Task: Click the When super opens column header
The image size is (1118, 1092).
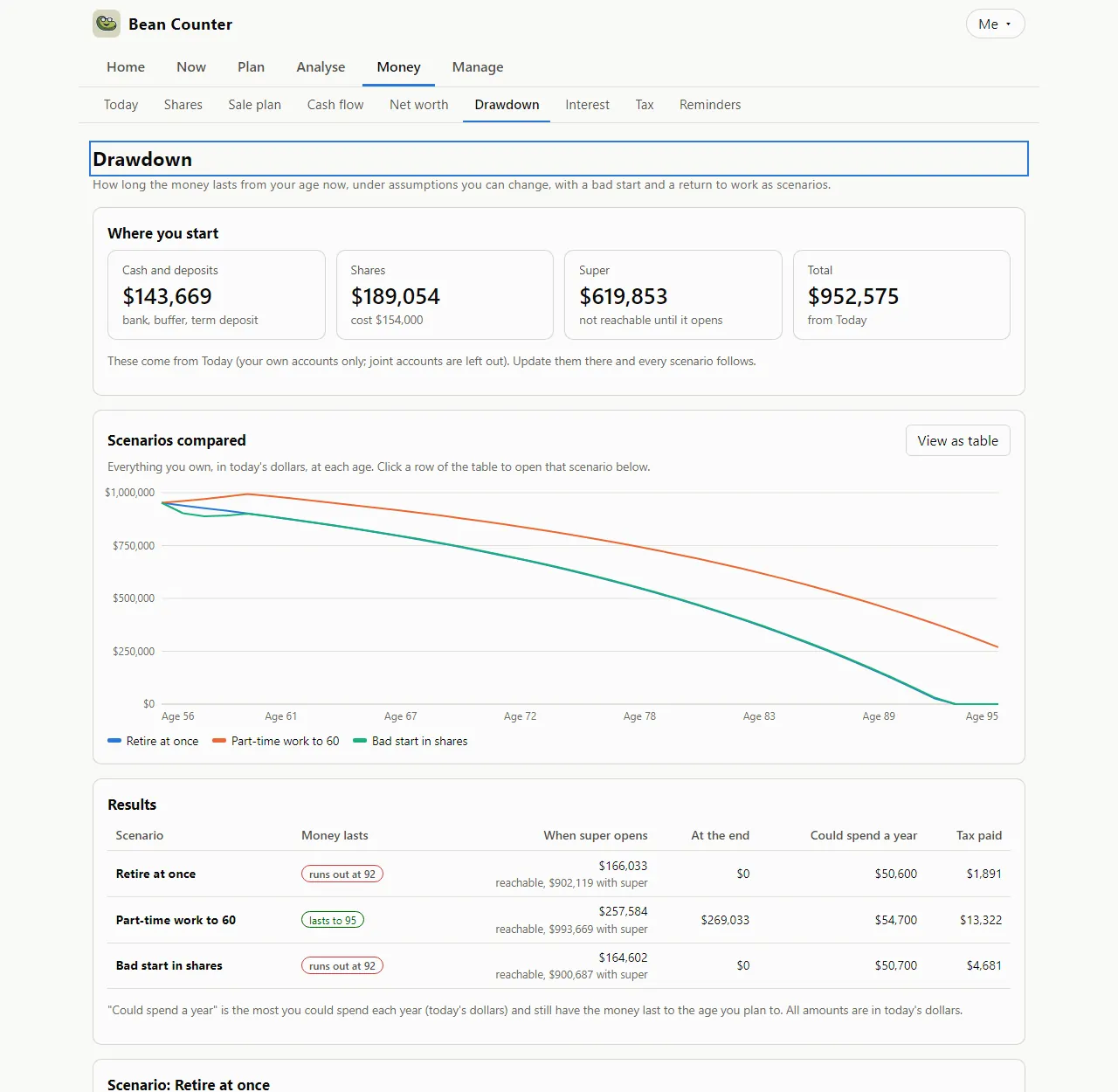Action: [596, 836]
